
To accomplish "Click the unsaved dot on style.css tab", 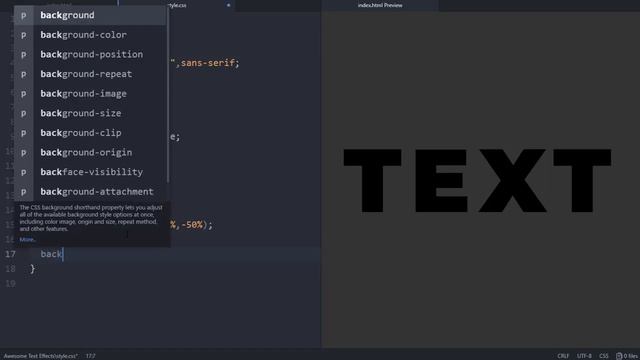I will click(x=229, y=5).
